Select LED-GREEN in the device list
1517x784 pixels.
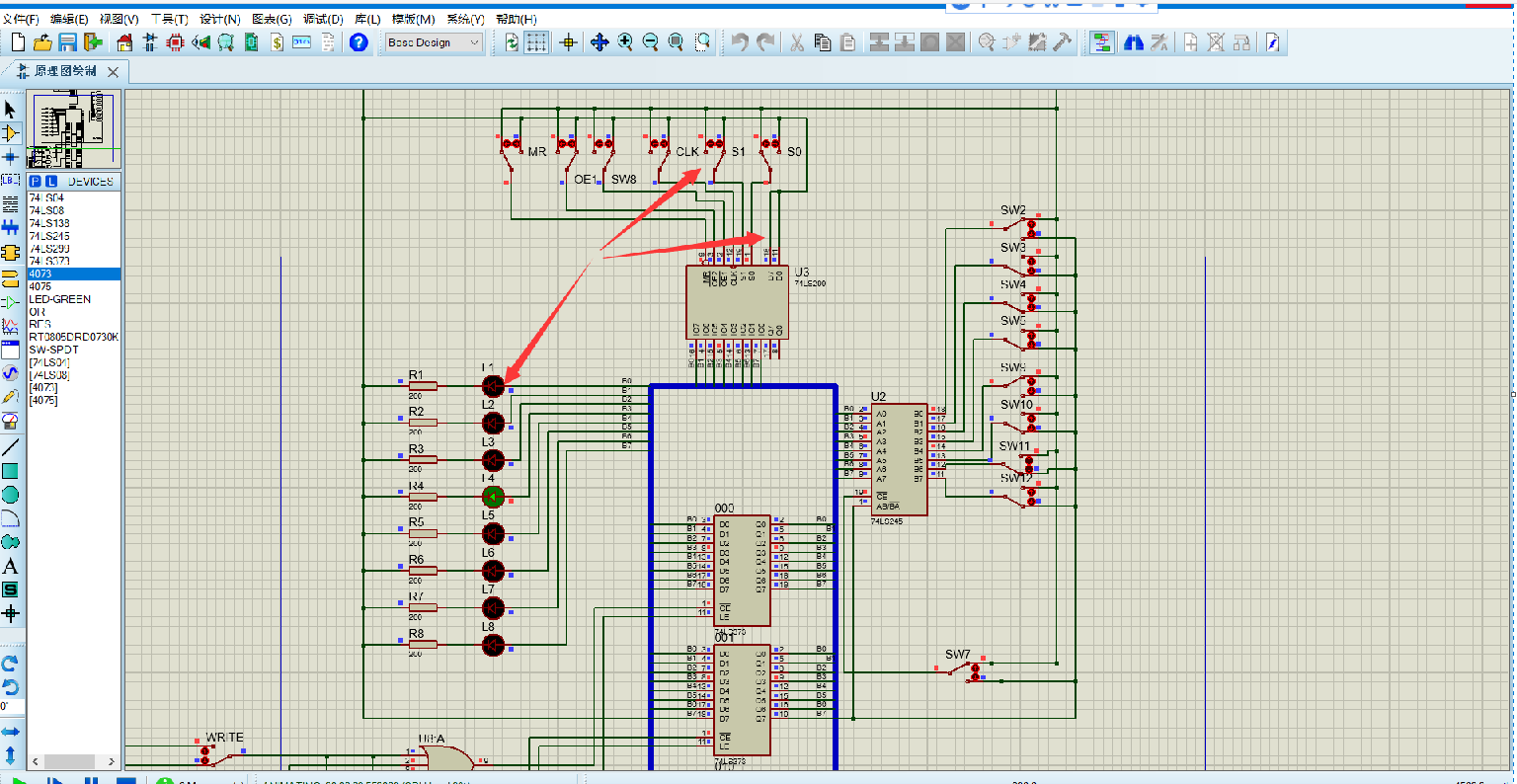[x=59, y=299]
